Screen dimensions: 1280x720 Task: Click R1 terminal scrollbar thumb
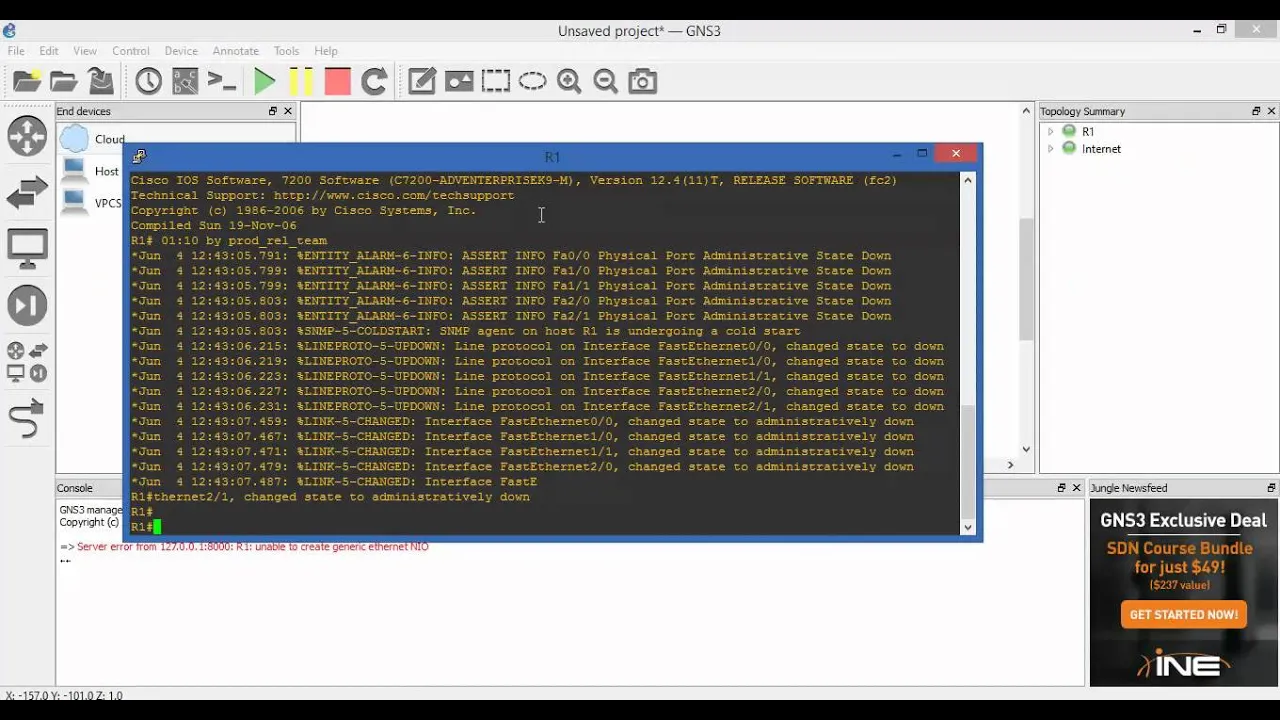967,460
